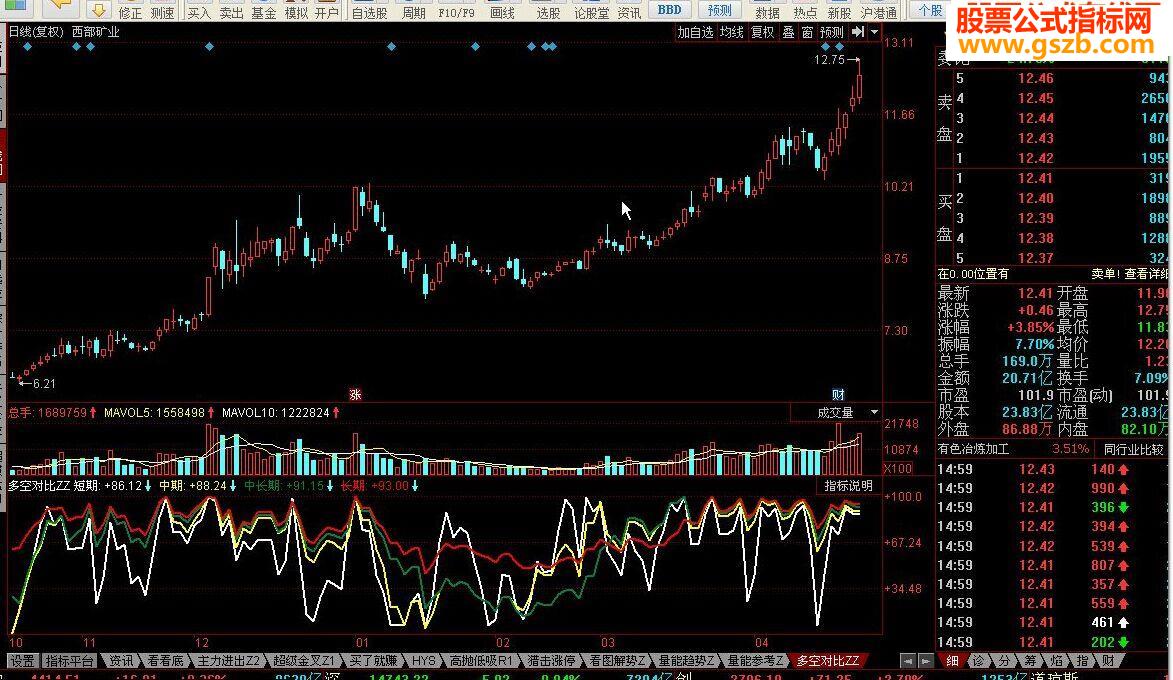Viewport: 1173px width, 680px height.
Task: Open the down-arrow toolbar dropdown icon
Action: coord(98,10)
